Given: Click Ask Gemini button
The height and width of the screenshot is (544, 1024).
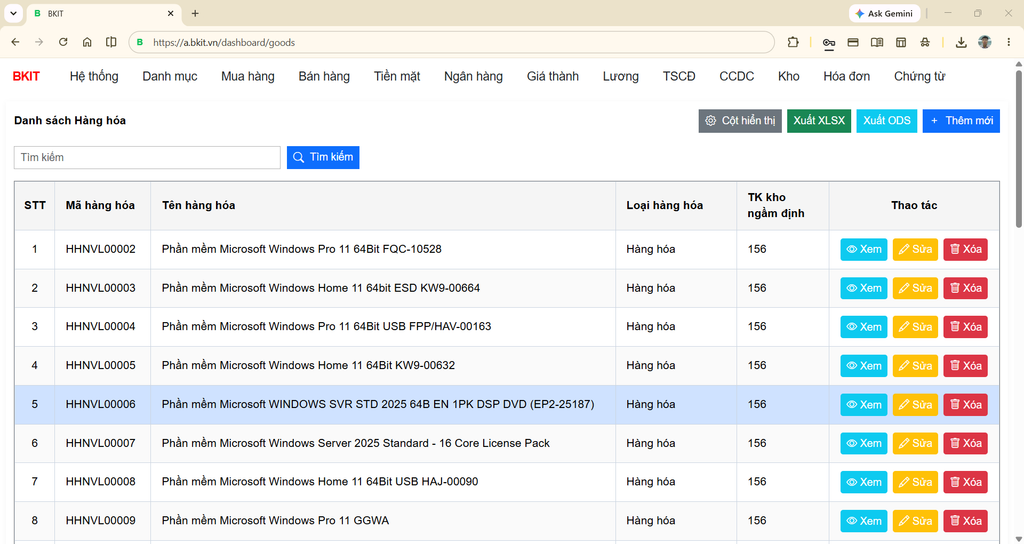Looking at the screenshot, I should click(885, 13).
